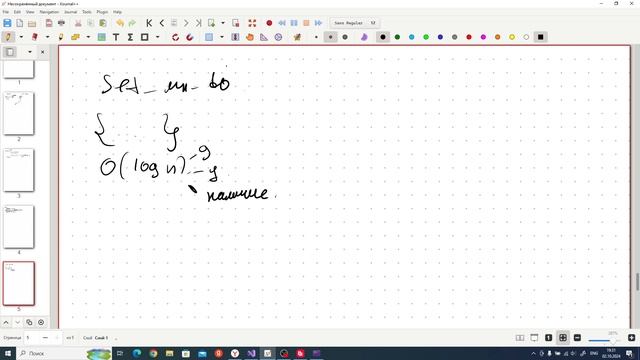Screen dimensions: 640x360
Task: Open the insert page options dropdown
Action: pyautogui.click(x=223, y=23)
